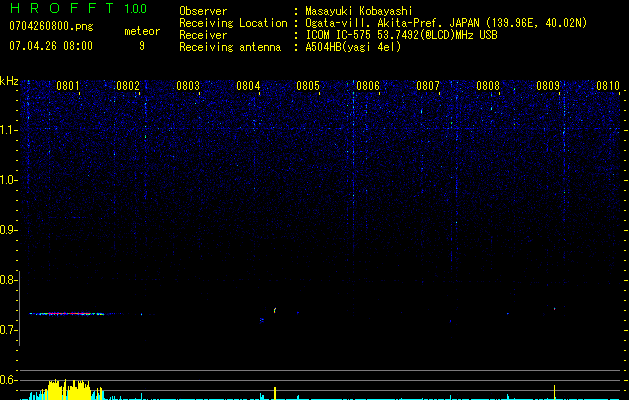Click observer name Masayuki Kobayashi

359,11
